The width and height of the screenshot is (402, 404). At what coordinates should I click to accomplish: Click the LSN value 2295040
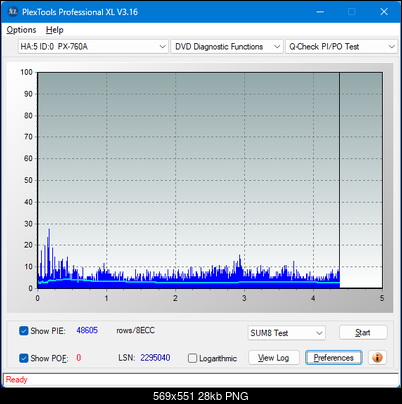tap(155, 358)
